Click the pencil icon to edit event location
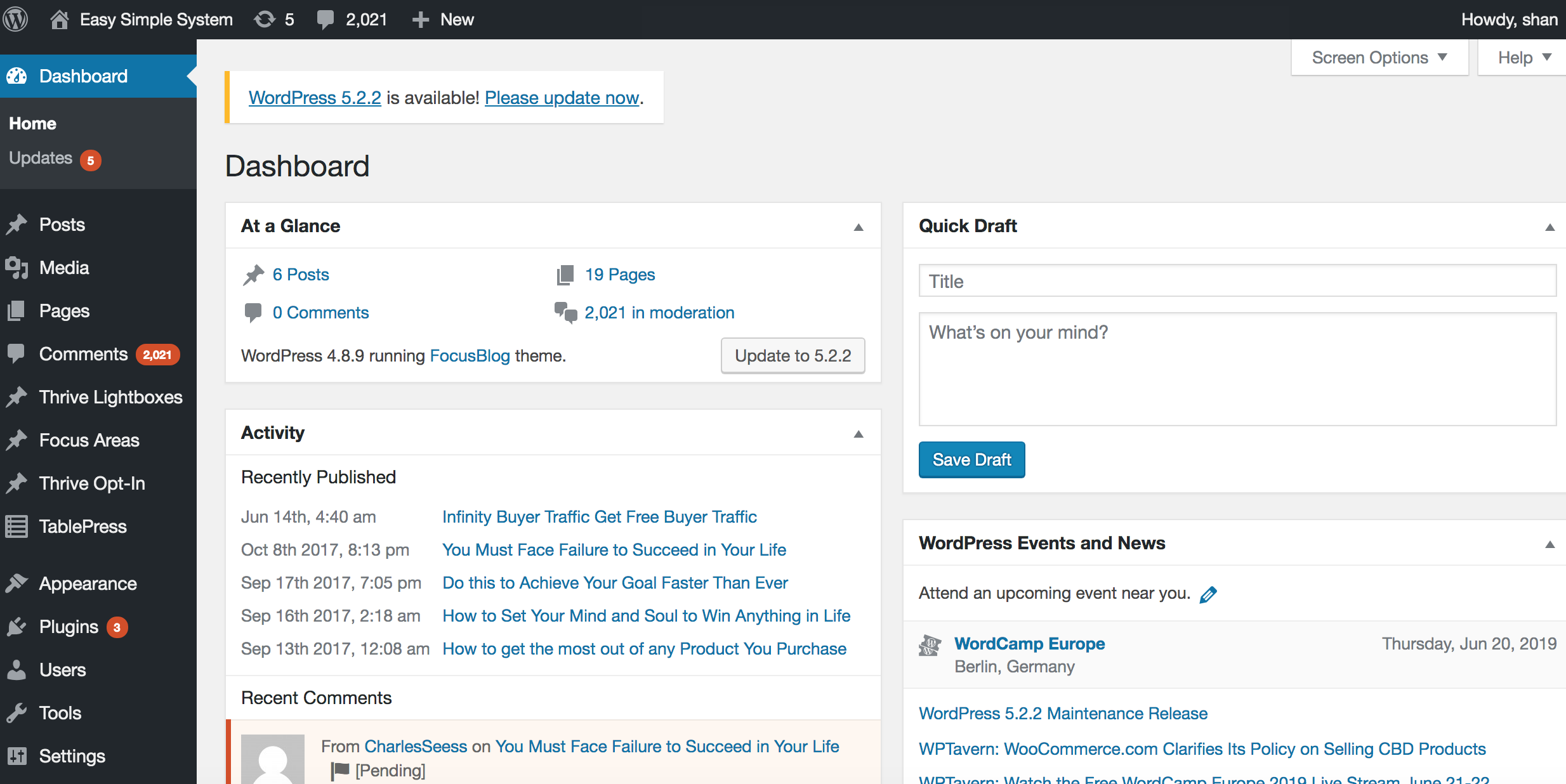The image size is (1566, 784). 1208,594
